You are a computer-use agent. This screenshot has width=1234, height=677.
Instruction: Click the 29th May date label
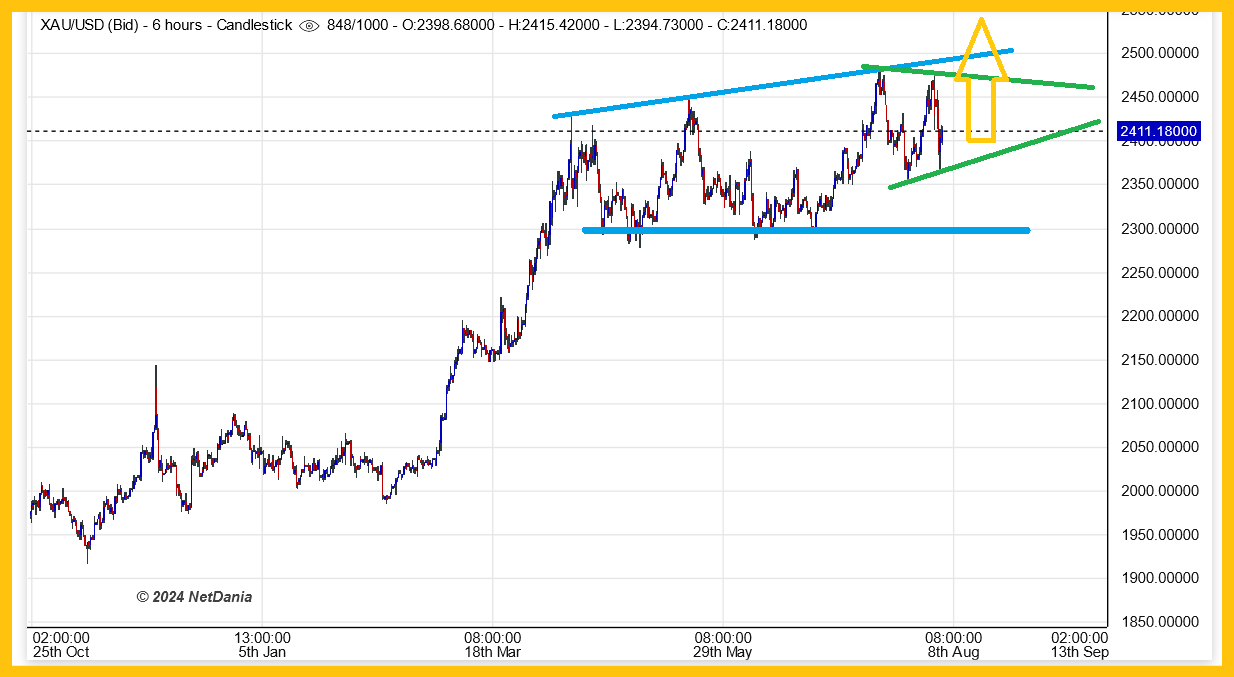coord(723,652)
